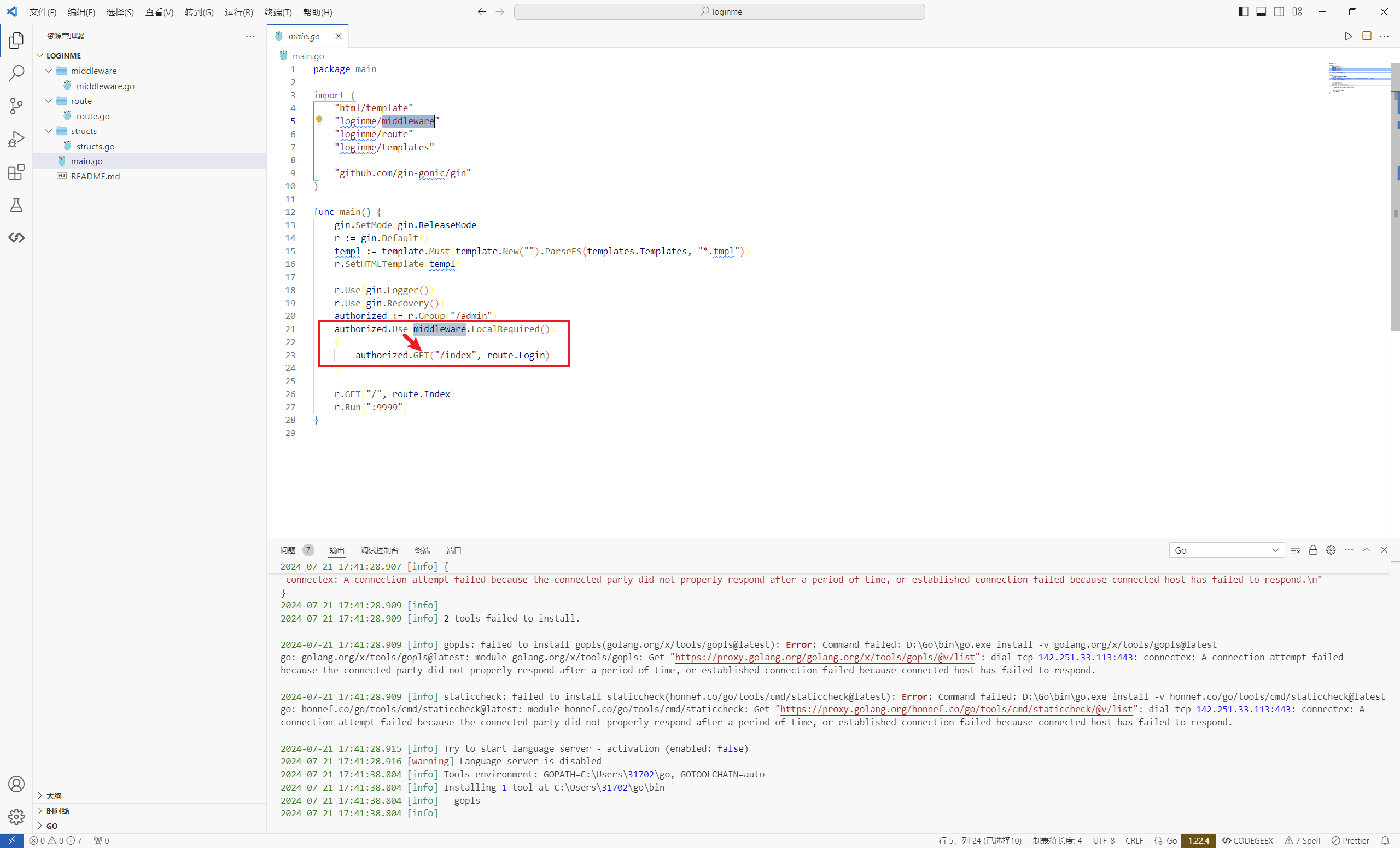
Task: Open editor More Actions ellipsis
Action: [x=1385, y=36]
